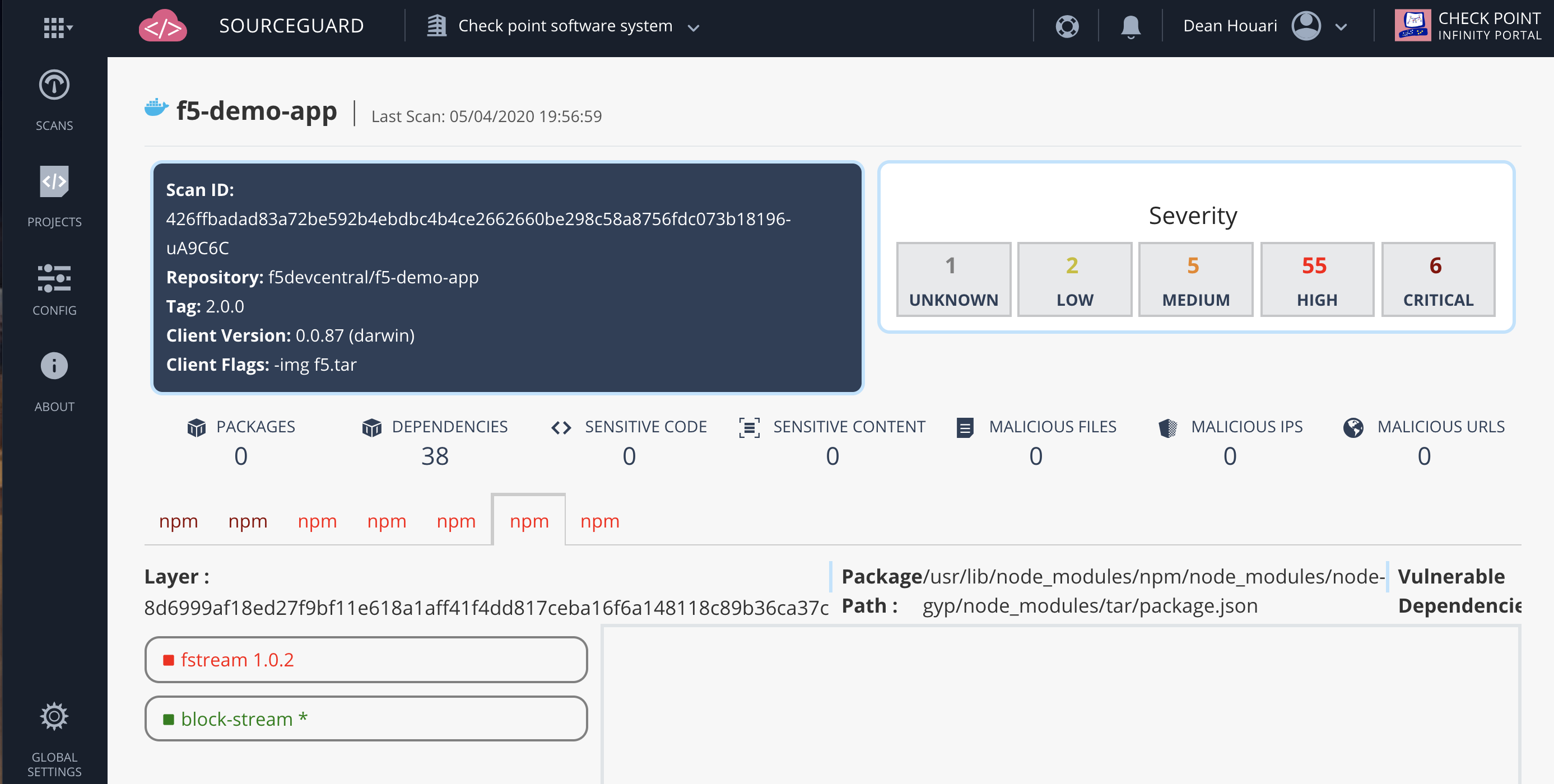Click the red marker on fstream 1.0.2
This screenshot has height=784, width=1554.
(x=168, y=660)
